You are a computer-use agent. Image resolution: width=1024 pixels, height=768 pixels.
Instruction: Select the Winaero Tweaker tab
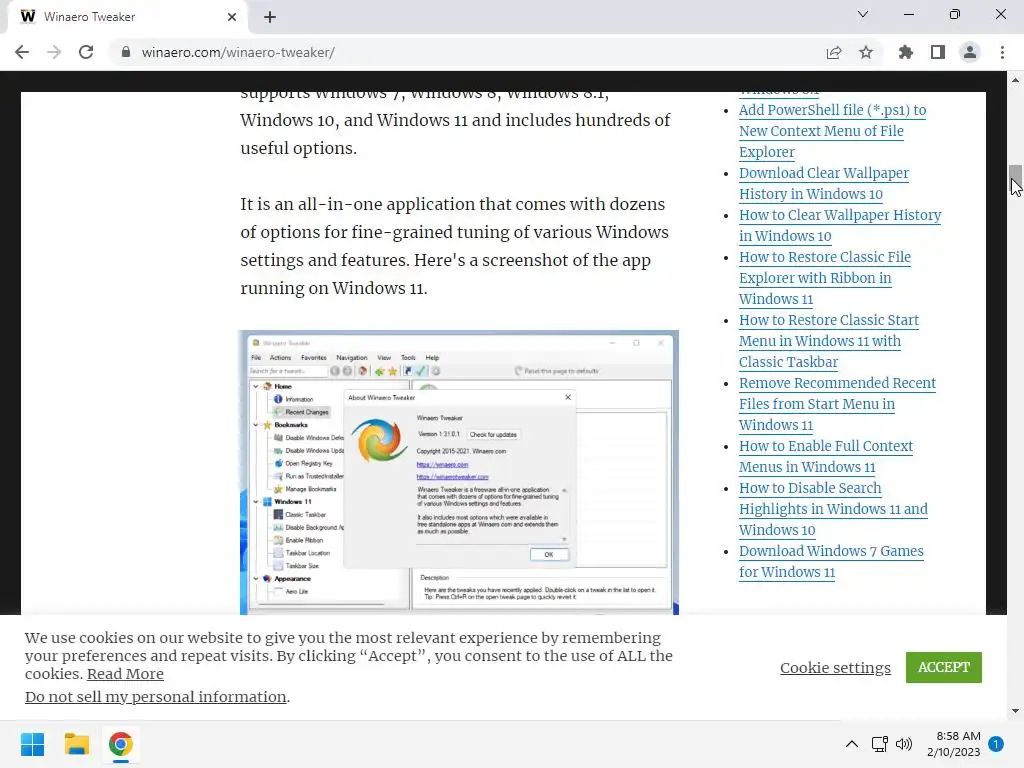click(127, 17)
